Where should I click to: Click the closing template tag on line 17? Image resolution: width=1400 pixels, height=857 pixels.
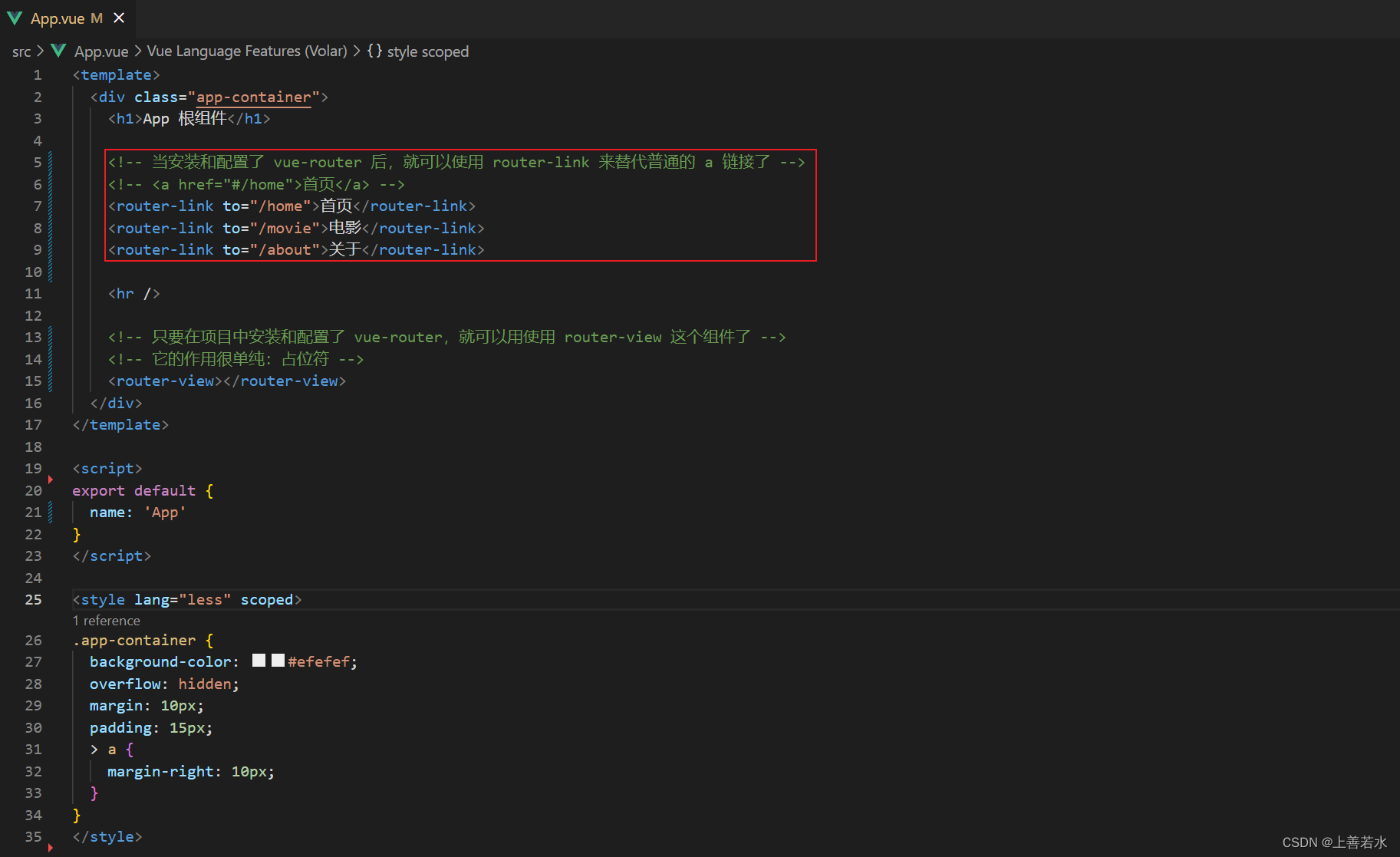tap(120, 425)
